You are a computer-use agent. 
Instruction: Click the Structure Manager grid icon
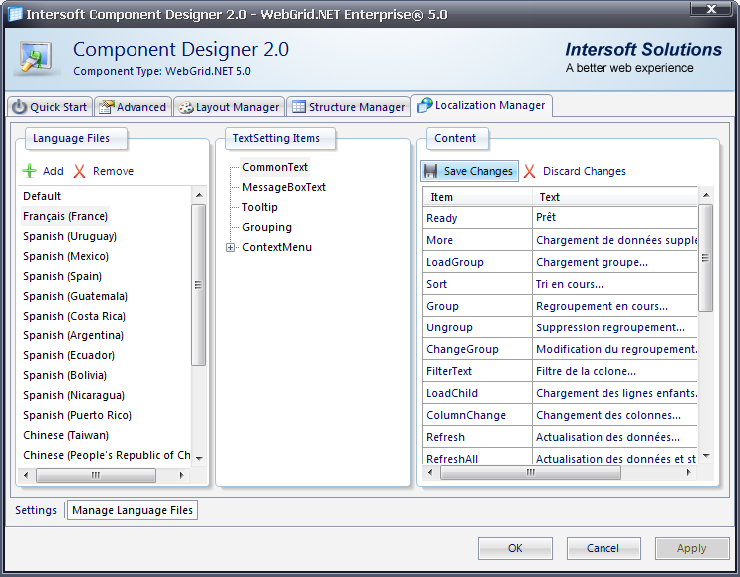[x=299, y=107]
